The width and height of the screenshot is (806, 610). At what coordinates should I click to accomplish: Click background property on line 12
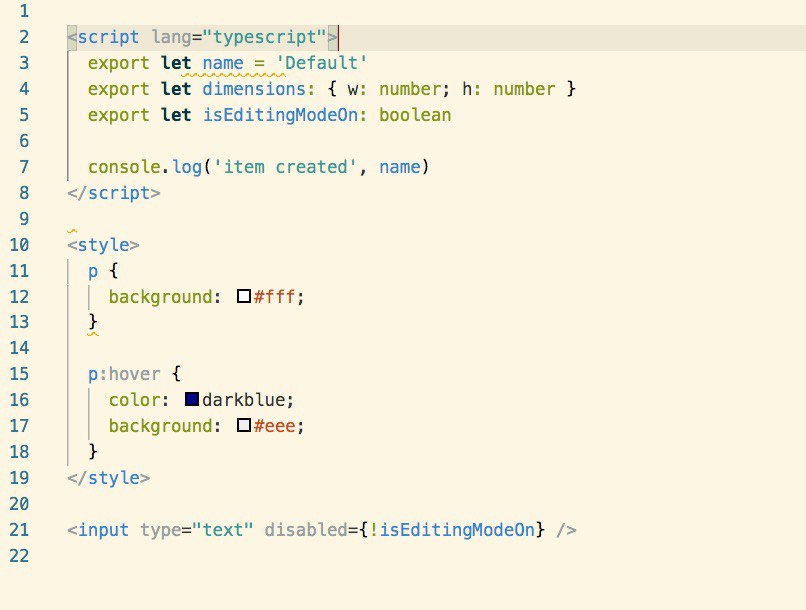point(160,297)
